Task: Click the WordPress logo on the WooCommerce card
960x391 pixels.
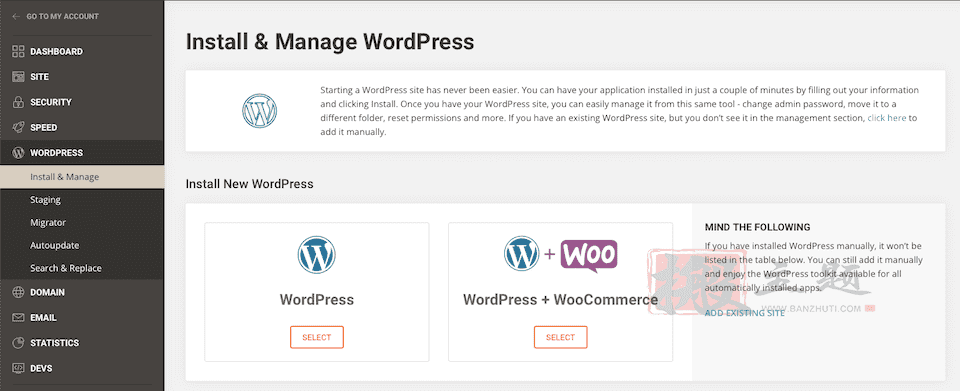Action: 522,253
